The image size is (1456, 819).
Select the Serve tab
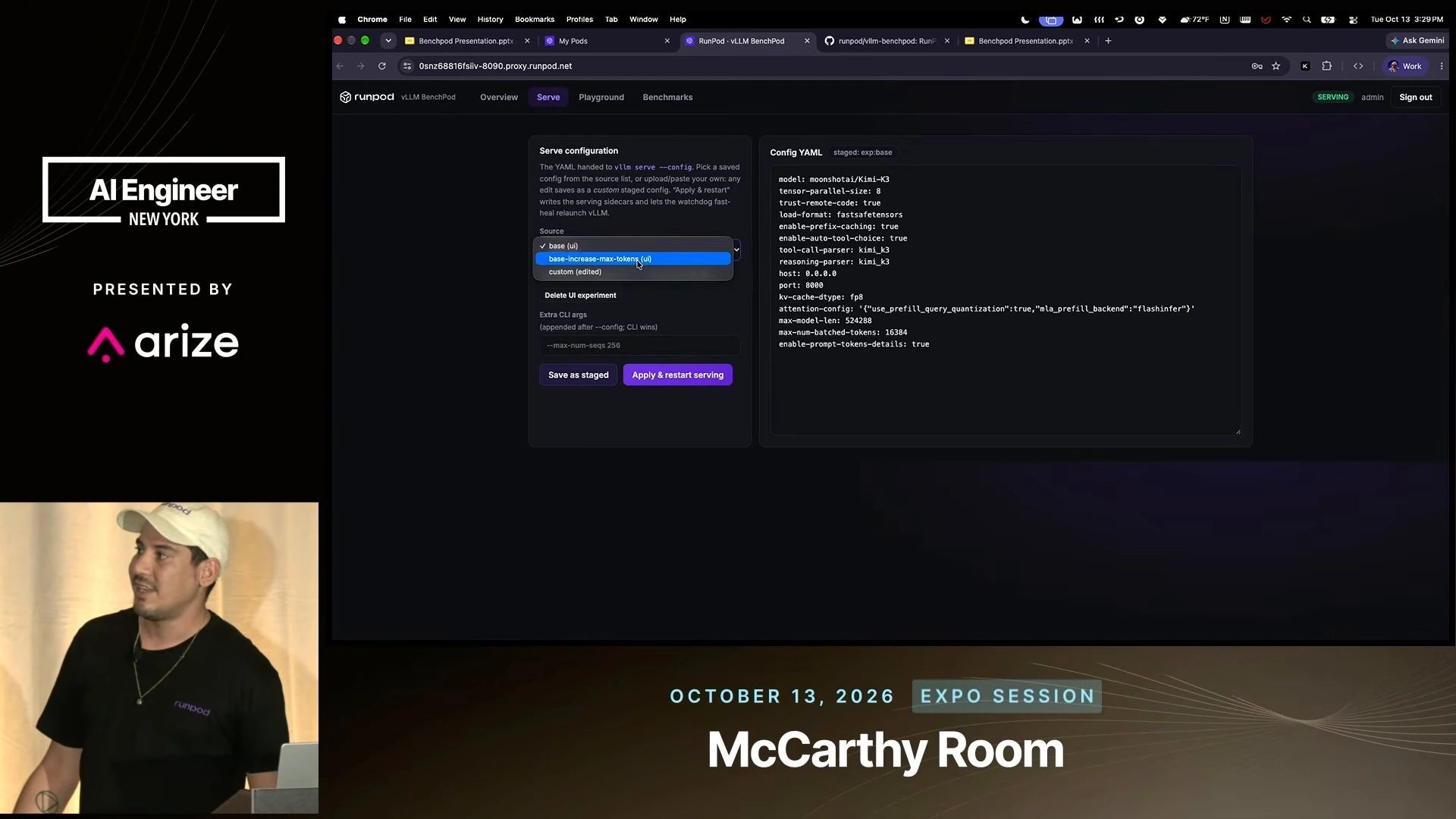tap(548, 97)
